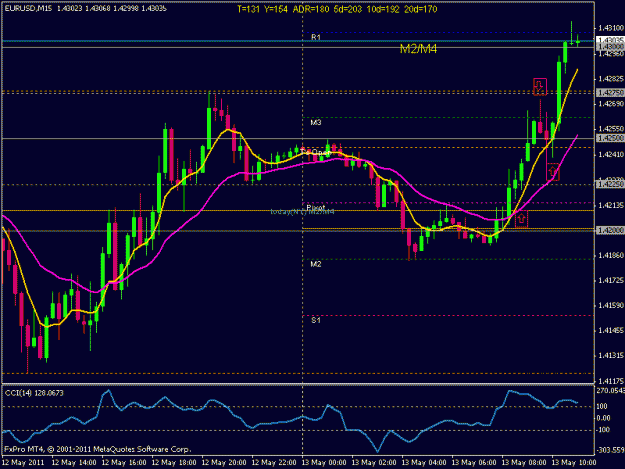Click the 12 May 14:00 time label
This screenshot has height=469, width=625.
tap(74, 463)
